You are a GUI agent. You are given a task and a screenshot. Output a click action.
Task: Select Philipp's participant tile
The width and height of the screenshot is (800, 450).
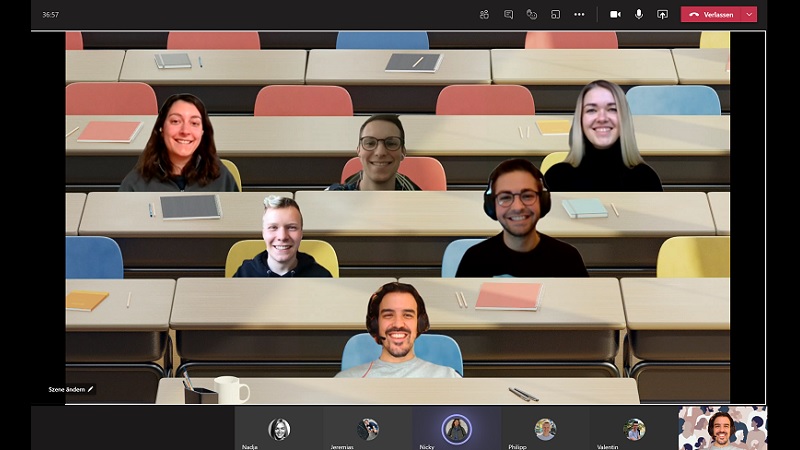(544, 429)
